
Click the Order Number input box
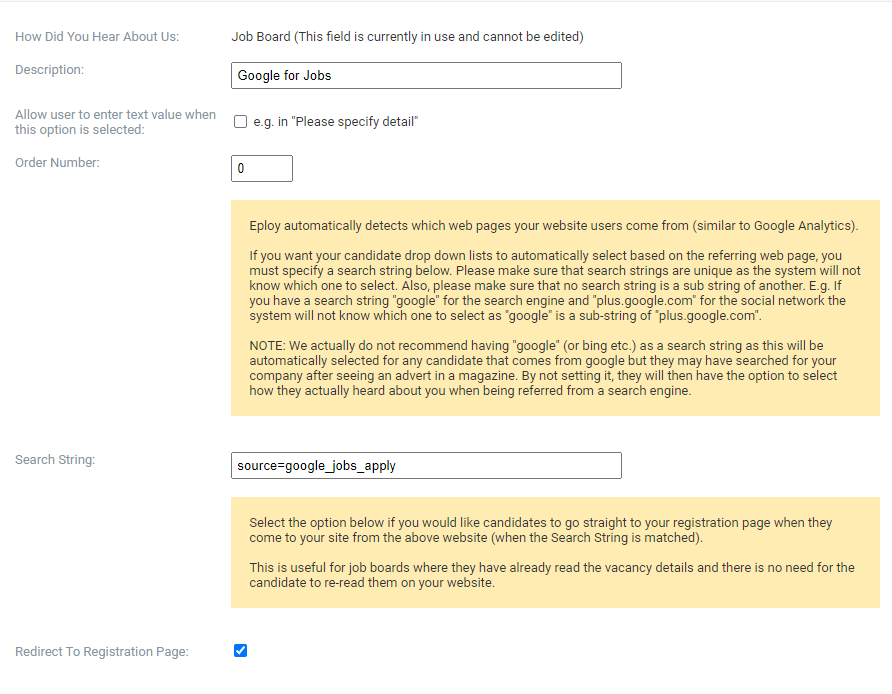[262, 168]
